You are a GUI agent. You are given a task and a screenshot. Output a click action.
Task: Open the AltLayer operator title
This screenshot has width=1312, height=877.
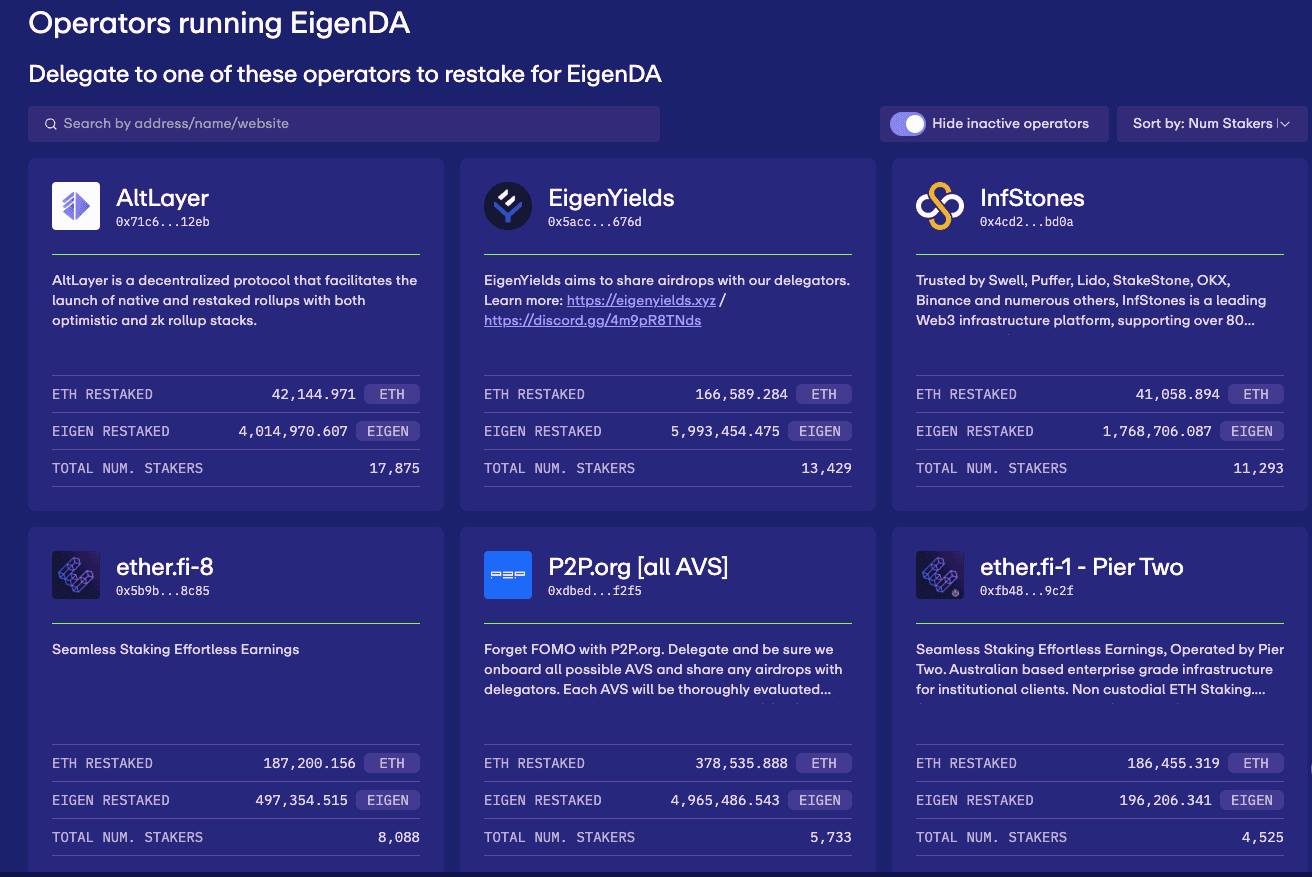(x=162, y=198)
